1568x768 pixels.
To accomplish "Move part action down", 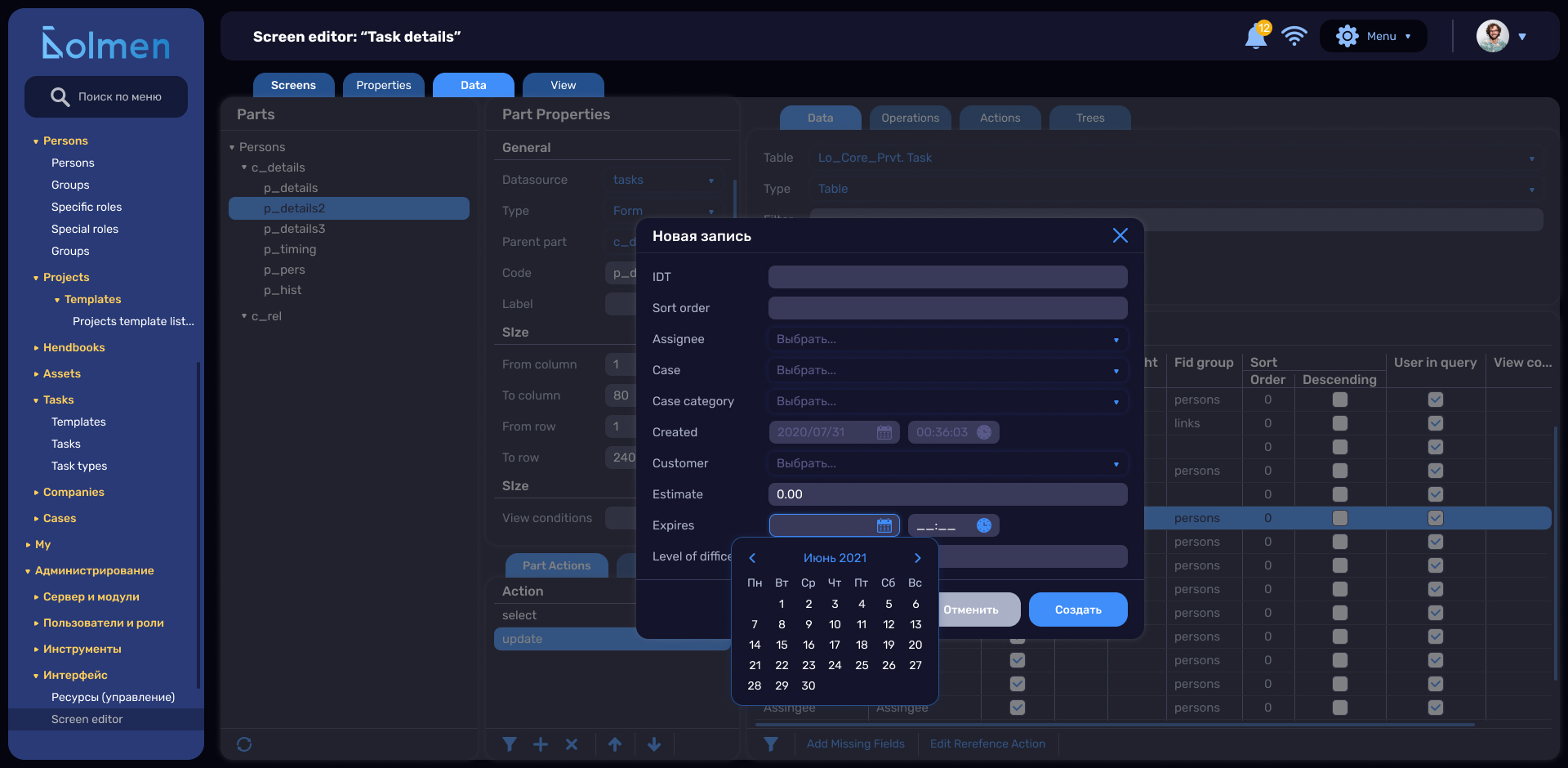I will (x=654, y=744).
